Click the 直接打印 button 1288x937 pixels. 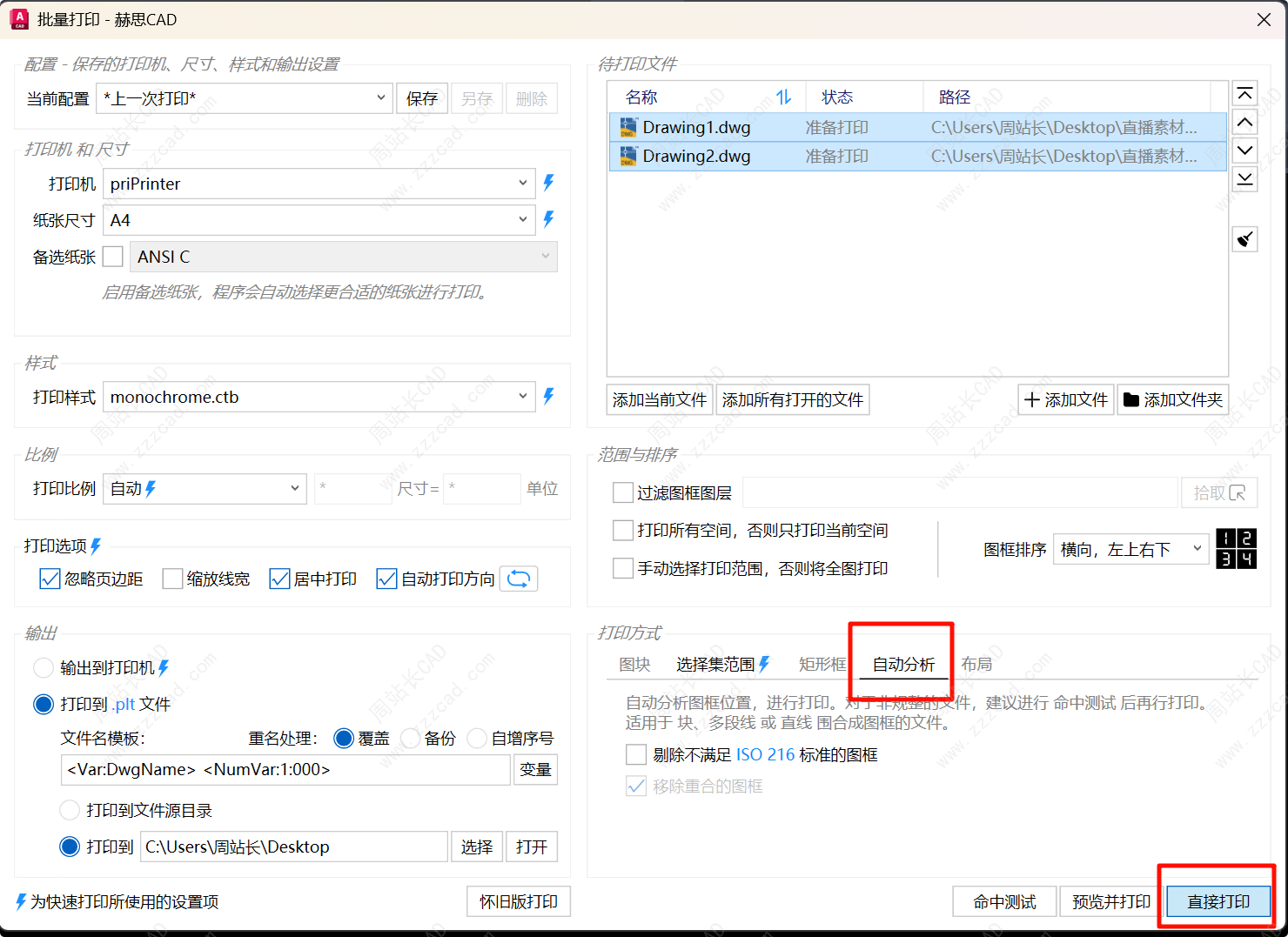tap(1218, 902)
